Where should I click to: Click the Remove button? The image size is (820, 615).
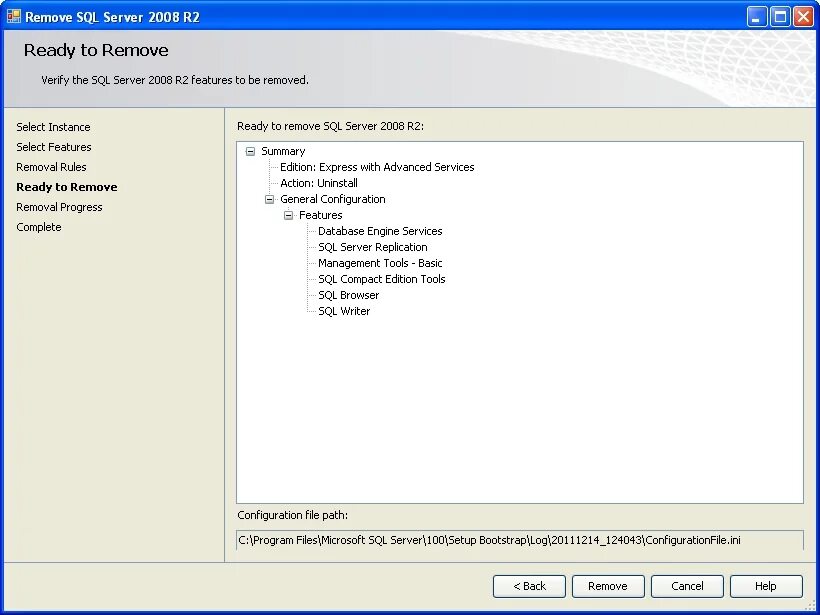pos(608,586)
